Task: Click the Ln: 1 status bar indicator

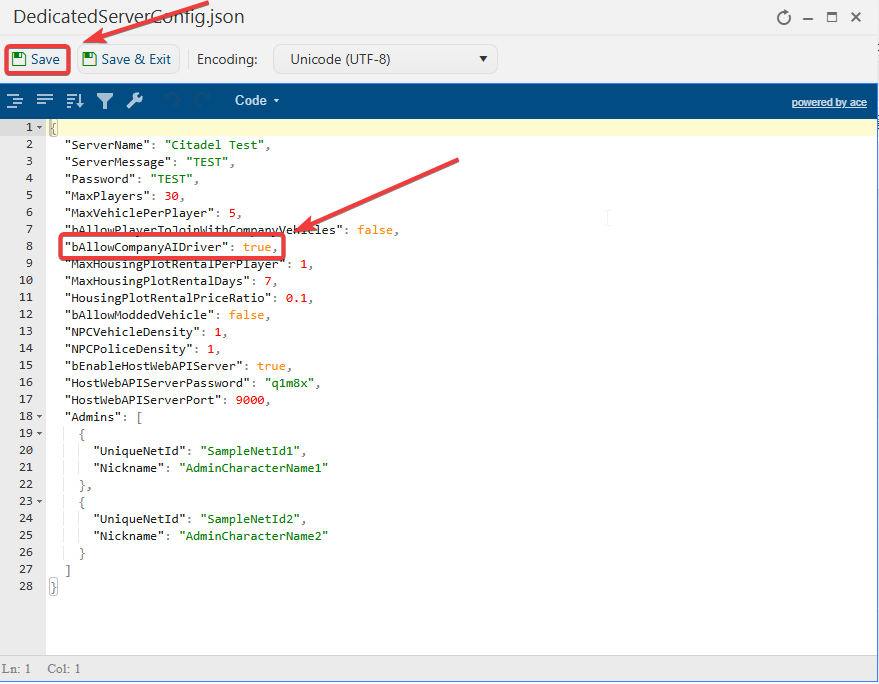Action: click(16, 669)
